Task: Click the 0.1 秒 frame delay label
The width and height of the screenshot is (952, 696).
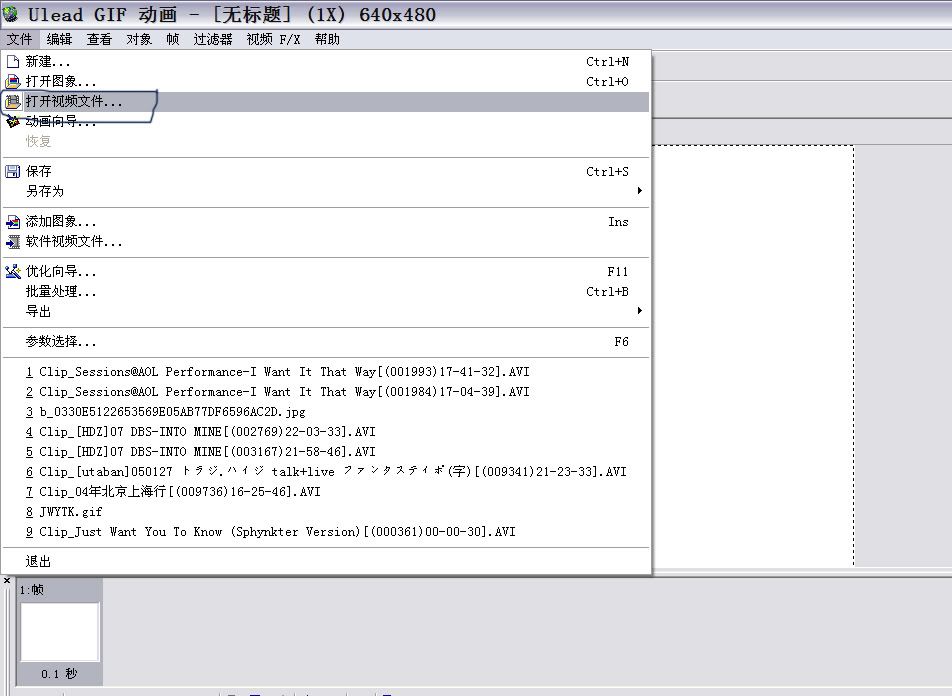Action: pos(59,674)
